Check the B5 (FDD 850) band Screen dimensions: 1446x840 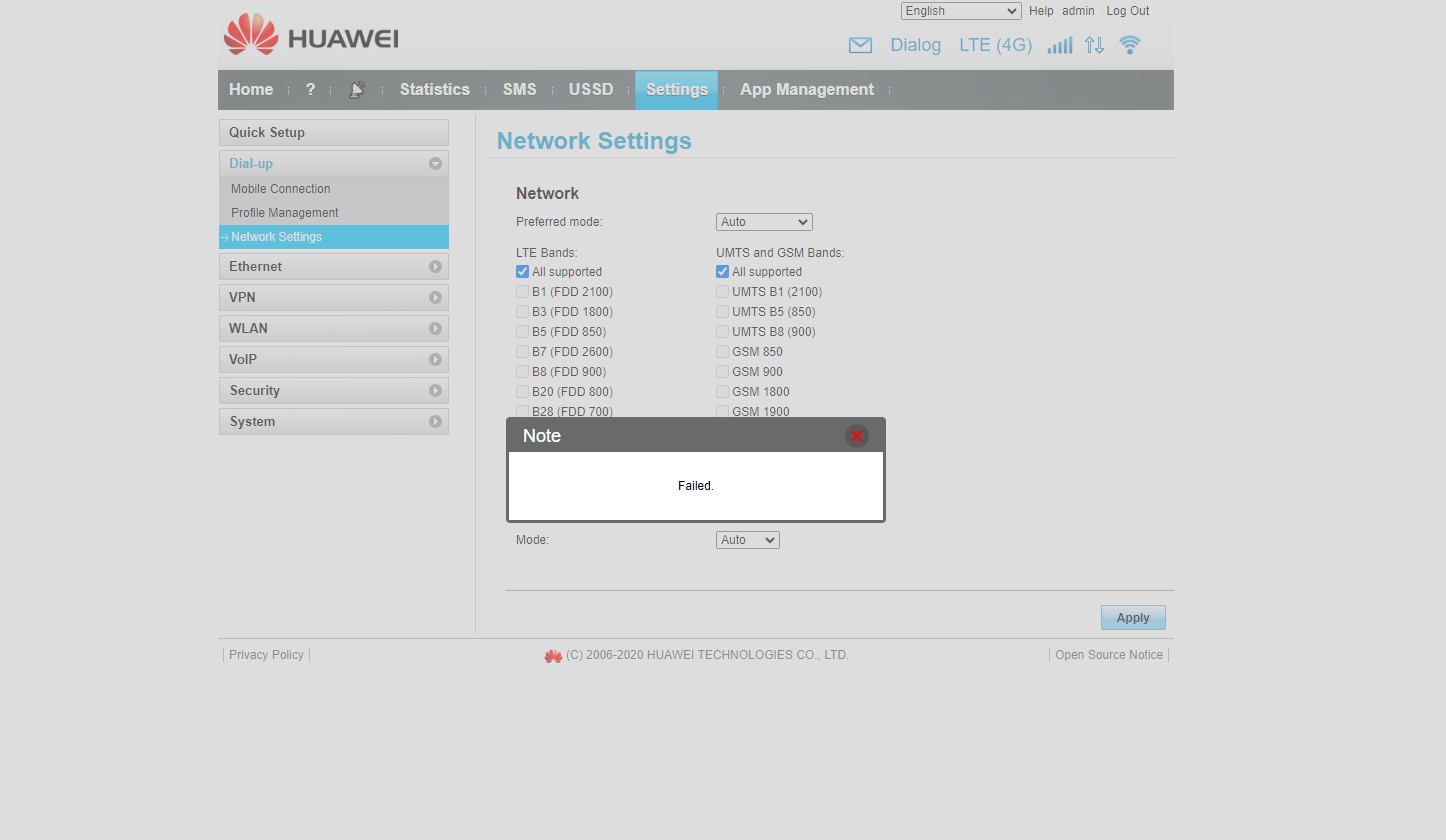pos(522,332)
